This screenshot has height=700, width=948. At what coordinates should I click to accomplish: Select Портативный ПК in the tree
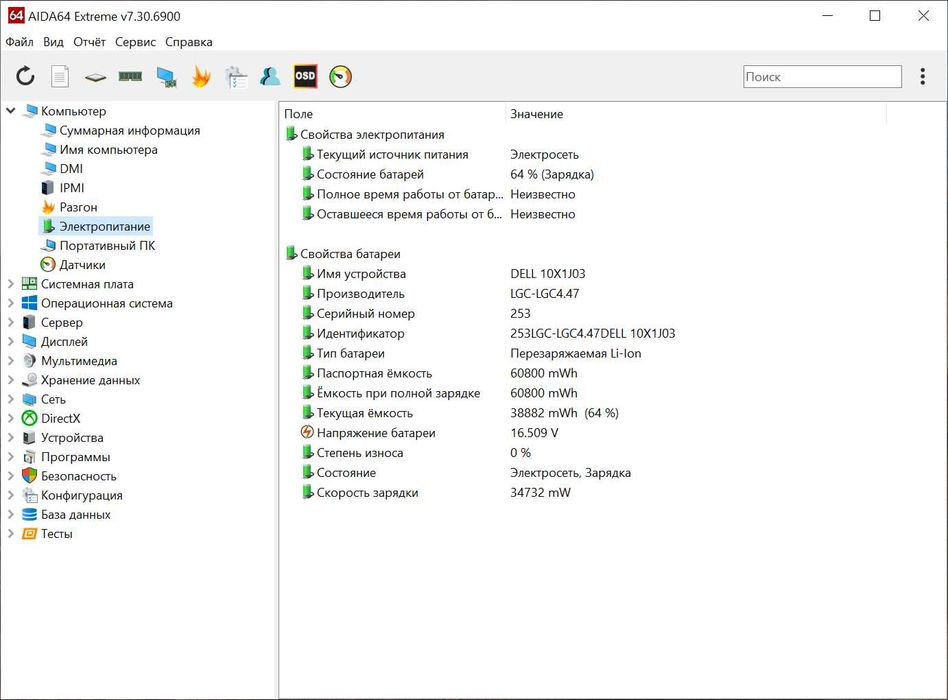(107, 245)
